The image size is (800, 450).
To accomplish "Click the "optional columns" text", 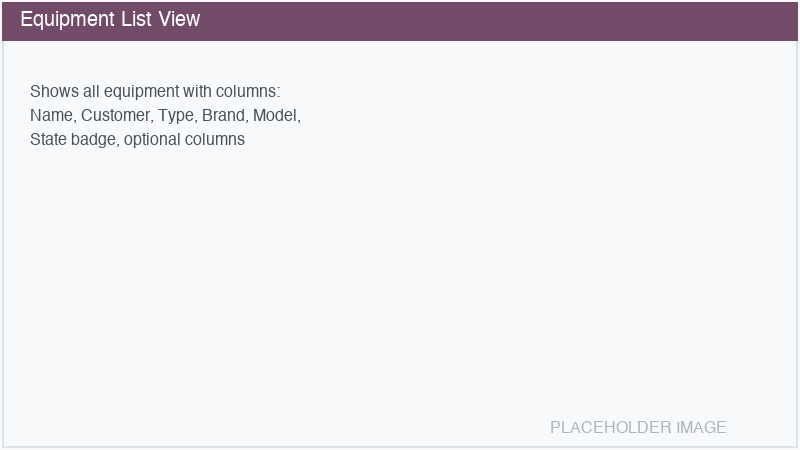I will pyautogui.click(x=184, y=139).
